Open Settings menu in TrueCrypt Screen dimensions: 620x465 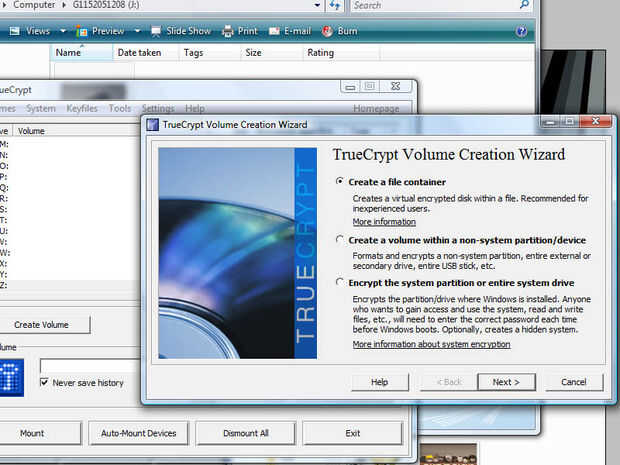[x=158, y=108]
